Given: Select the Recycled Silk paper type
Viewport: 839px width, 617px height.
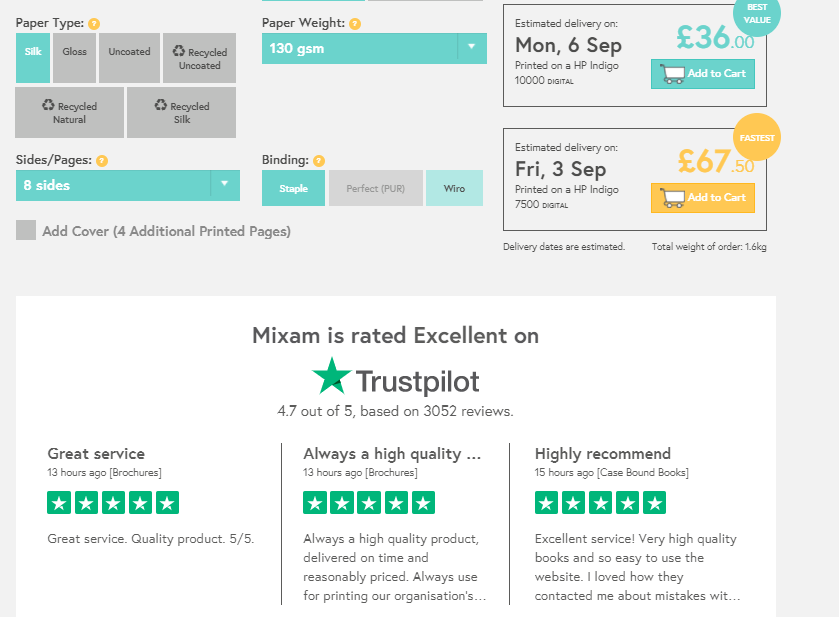Looking at the screenshot, I should tap(181, 112).
